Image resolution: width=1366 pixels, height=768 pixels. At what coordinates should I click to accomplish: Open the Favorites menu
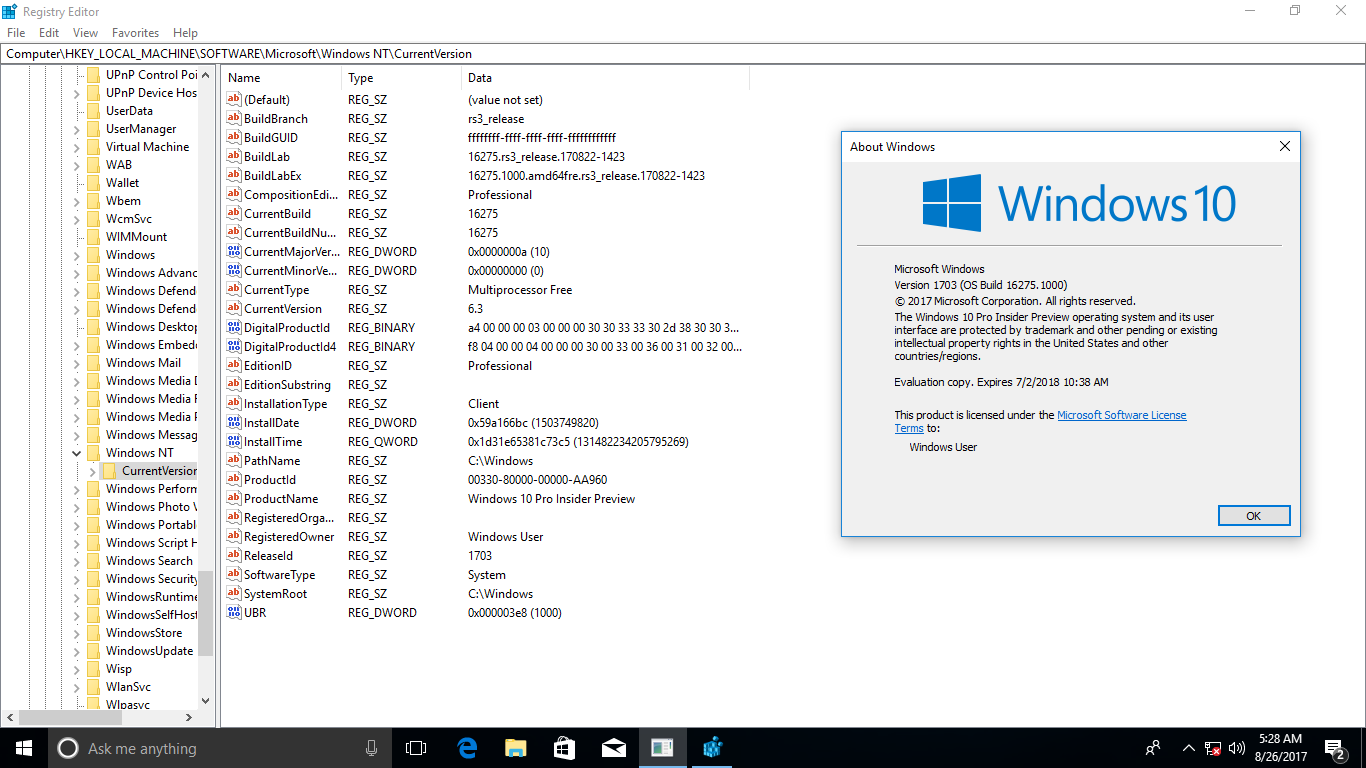pyautogui.click(x=135, y=33)
